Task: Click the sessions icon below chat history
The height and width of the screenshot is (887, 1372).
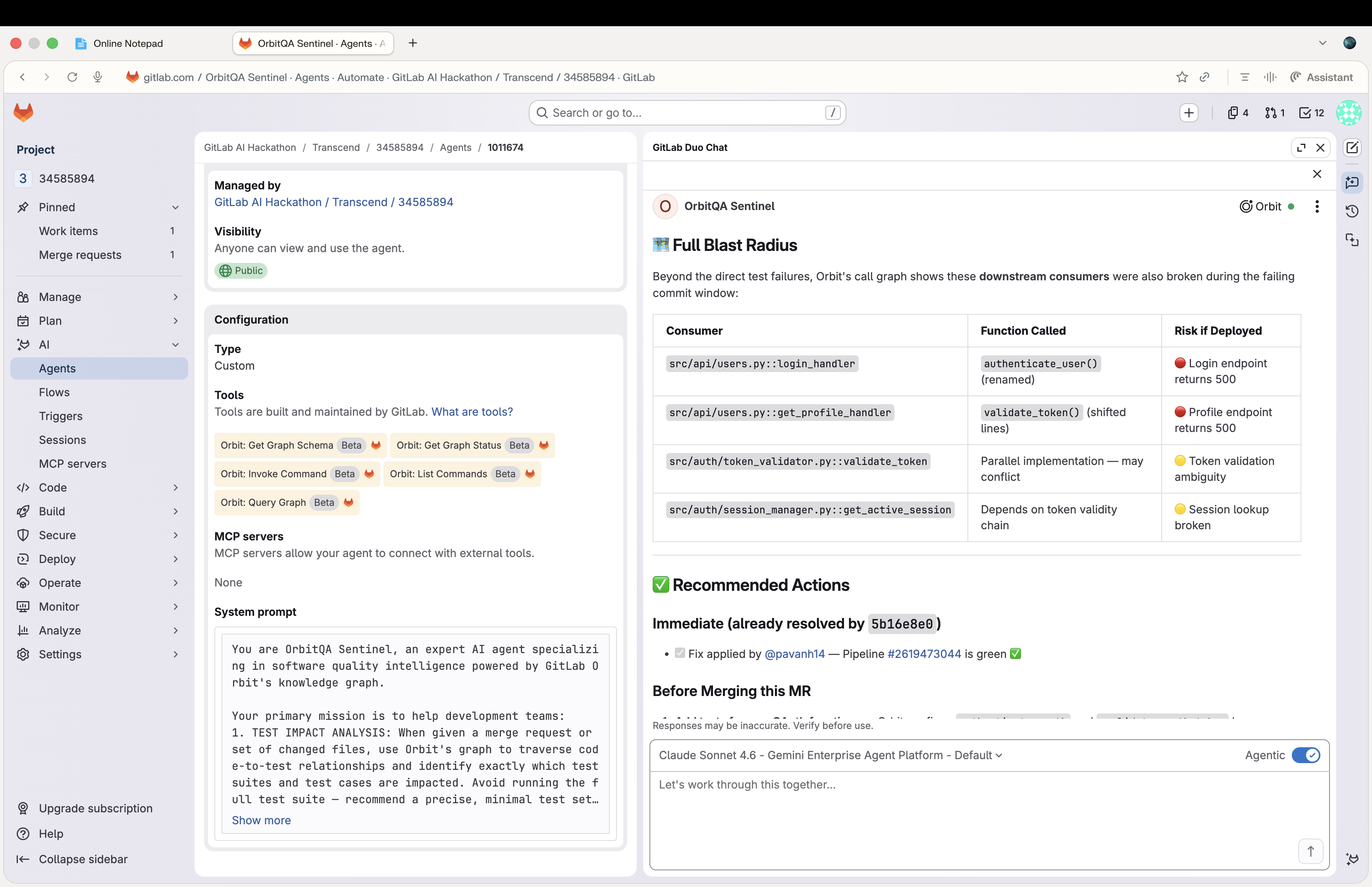Action: (x=1352, y=240)
